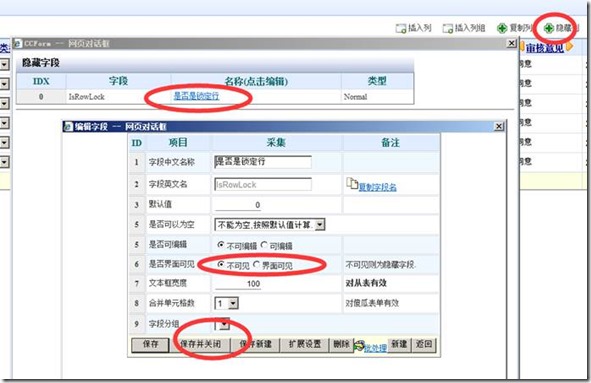Click the 不可见则为隐藏字段 note text
591x383 pixels.
pos(380,265)
